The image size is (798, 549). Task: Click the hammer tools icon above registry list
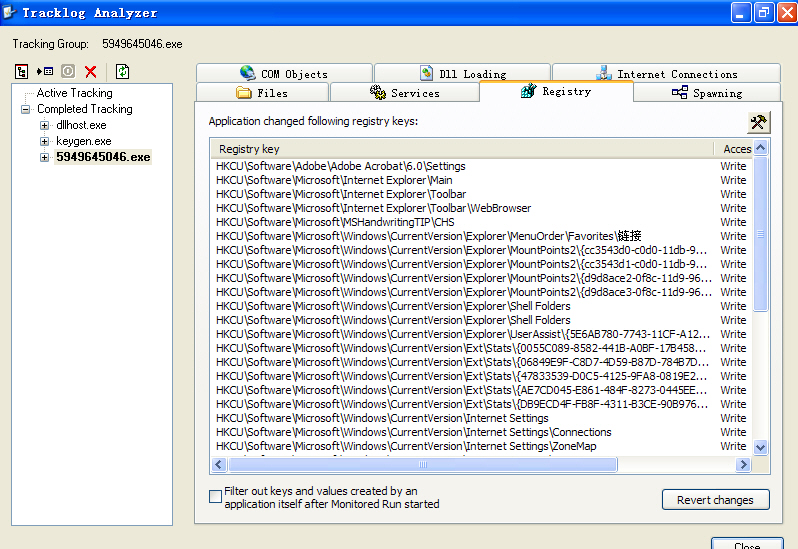(x=758, y=122)
